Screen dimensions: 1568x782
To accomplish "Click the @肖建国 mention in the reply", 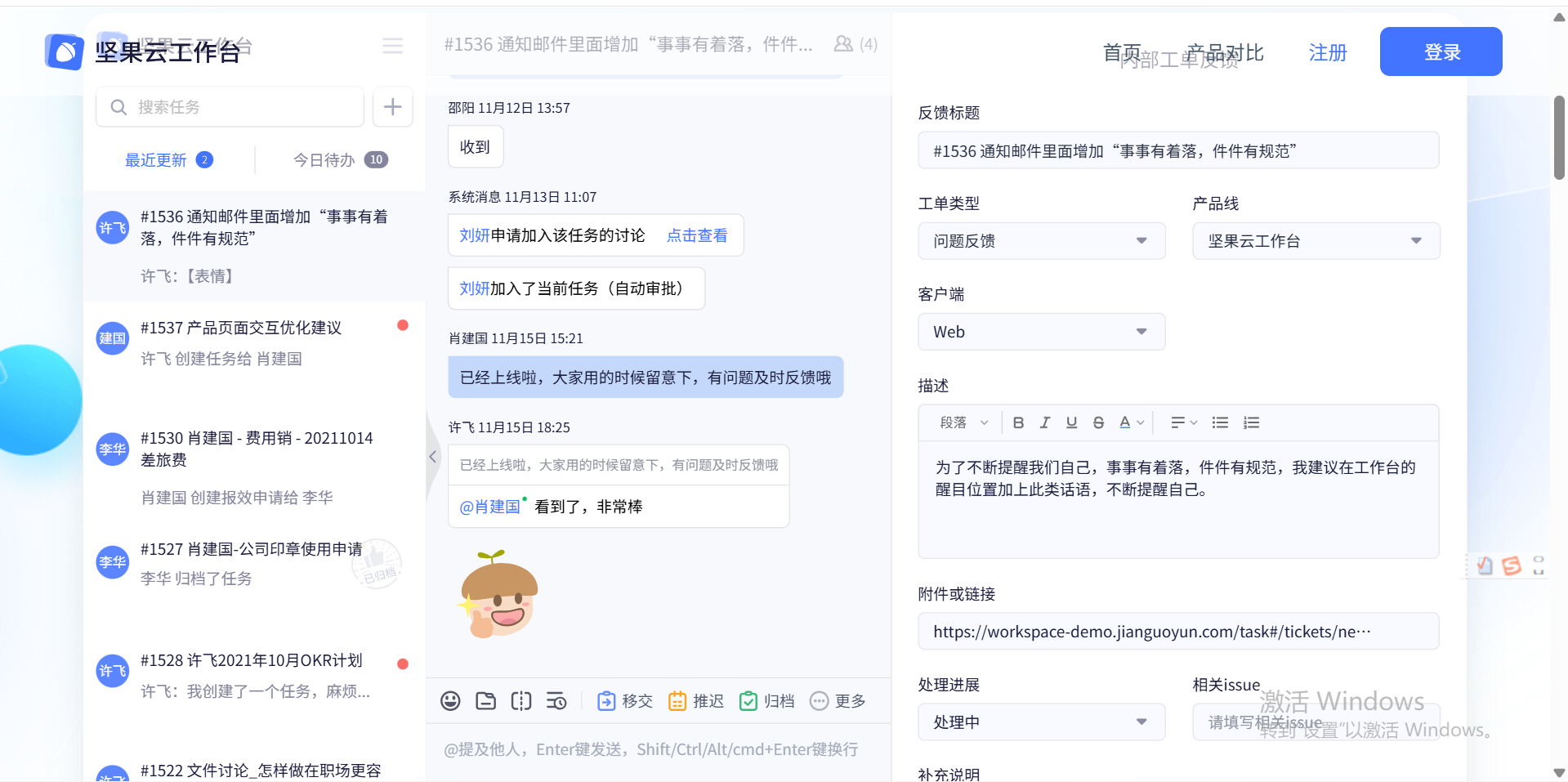I will [490, 507].
